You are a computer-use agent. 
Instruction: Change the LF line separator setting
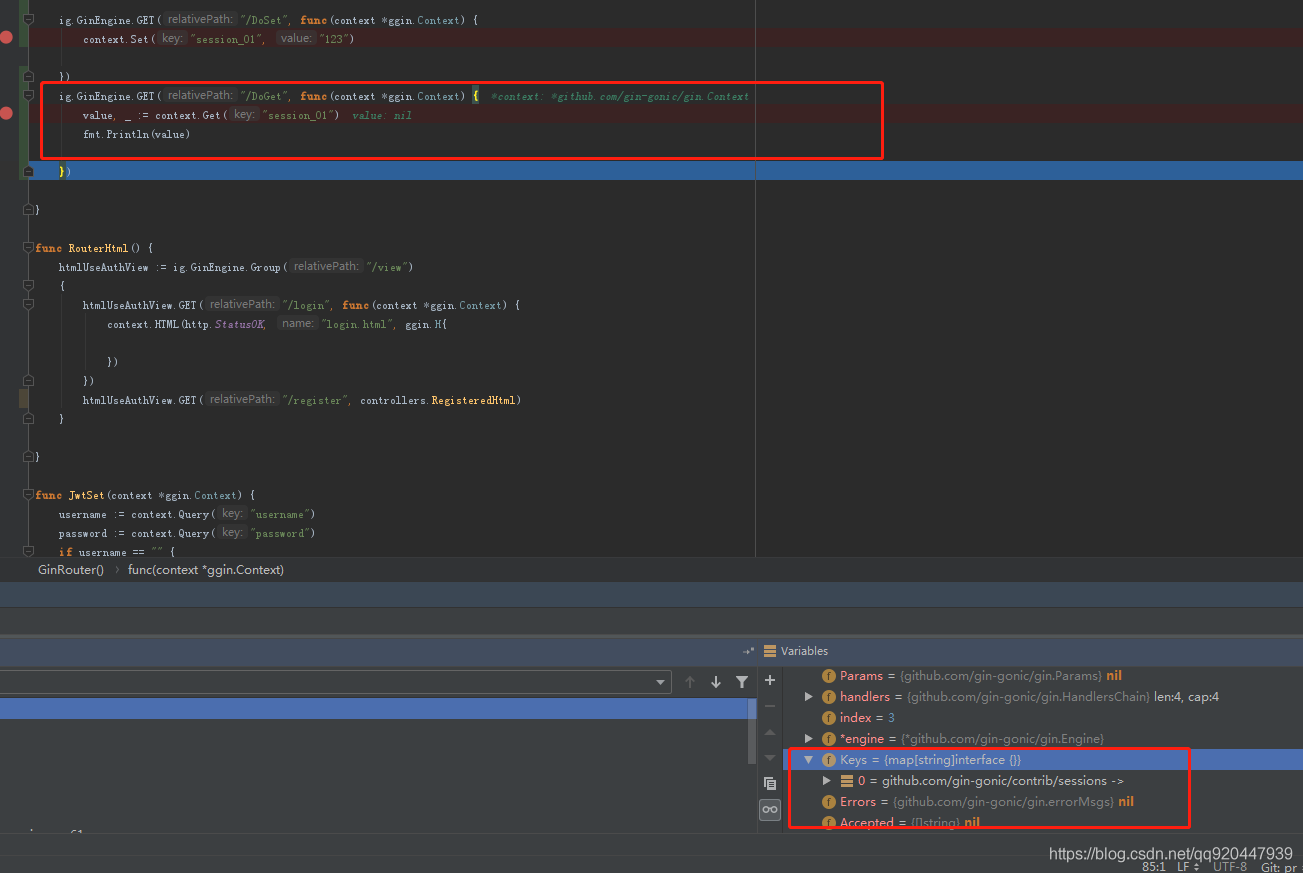[1187, 867]
